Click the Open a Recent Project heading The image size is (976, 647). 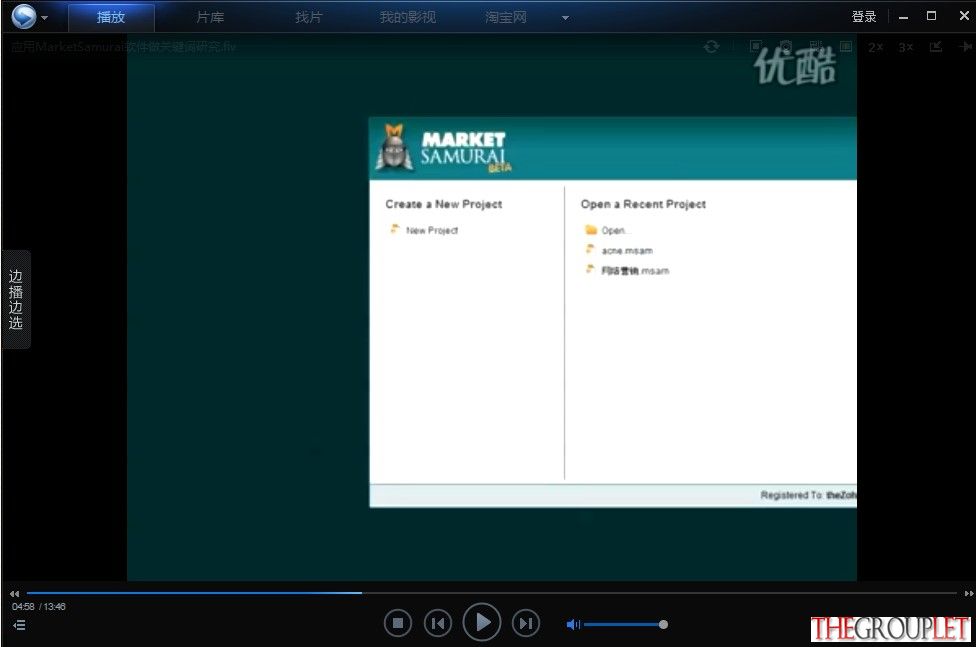(643, 204)
